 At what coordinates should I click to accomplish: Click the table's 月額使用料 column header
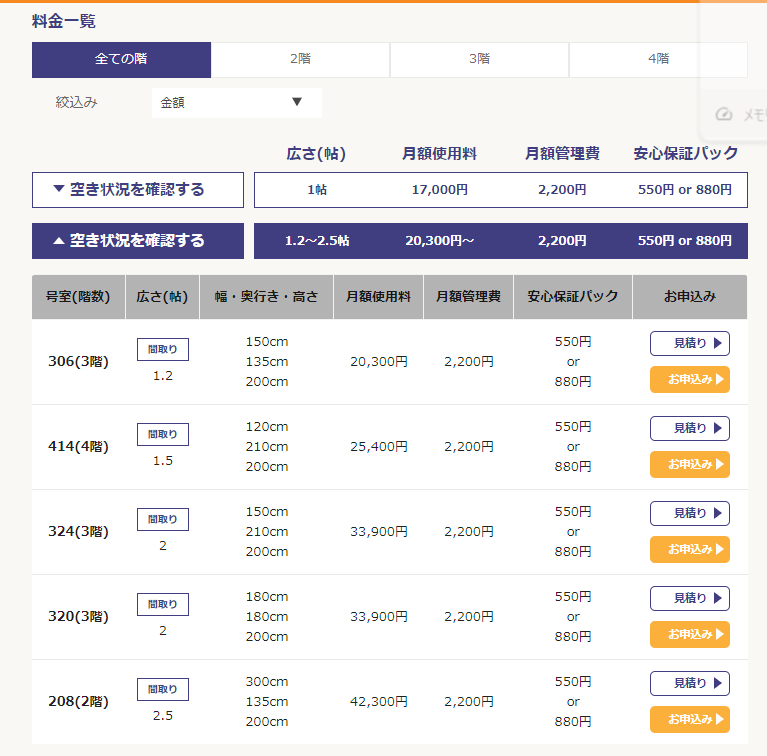(x=379, y=297)
